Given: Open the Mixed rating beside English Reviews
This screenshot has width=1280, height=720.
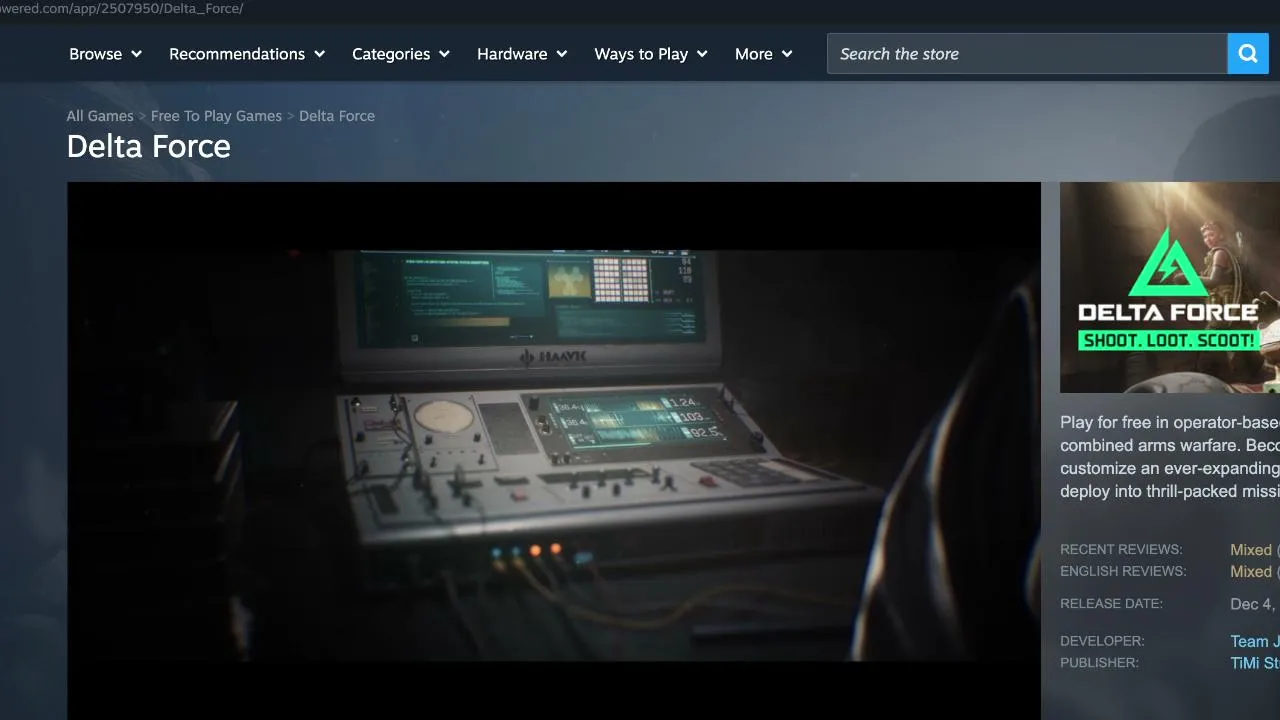Looking at the screenshot, I should click(x=1251, y=572).
